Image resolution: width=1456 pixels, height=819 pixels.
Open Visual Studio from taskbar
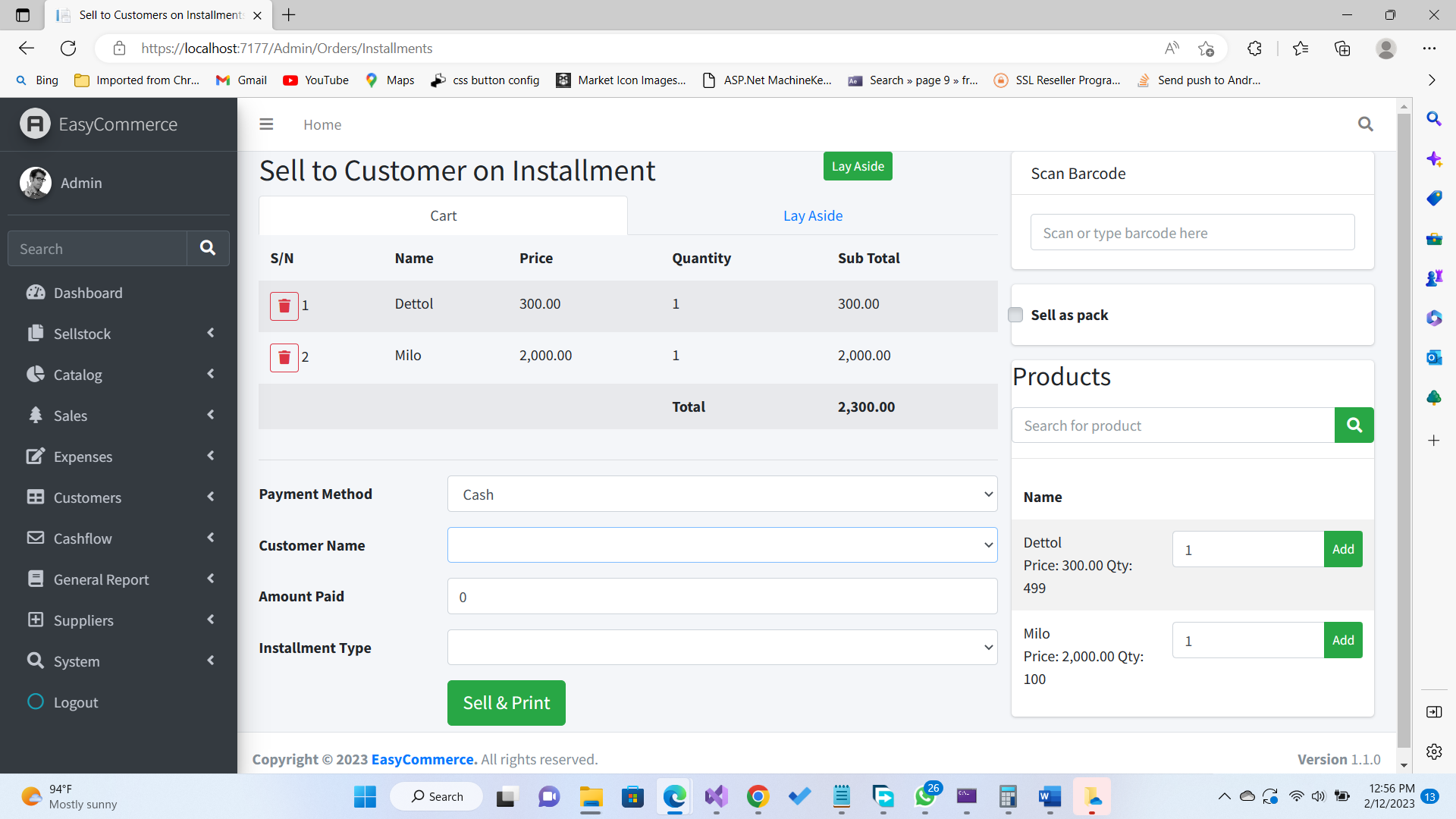716,796
